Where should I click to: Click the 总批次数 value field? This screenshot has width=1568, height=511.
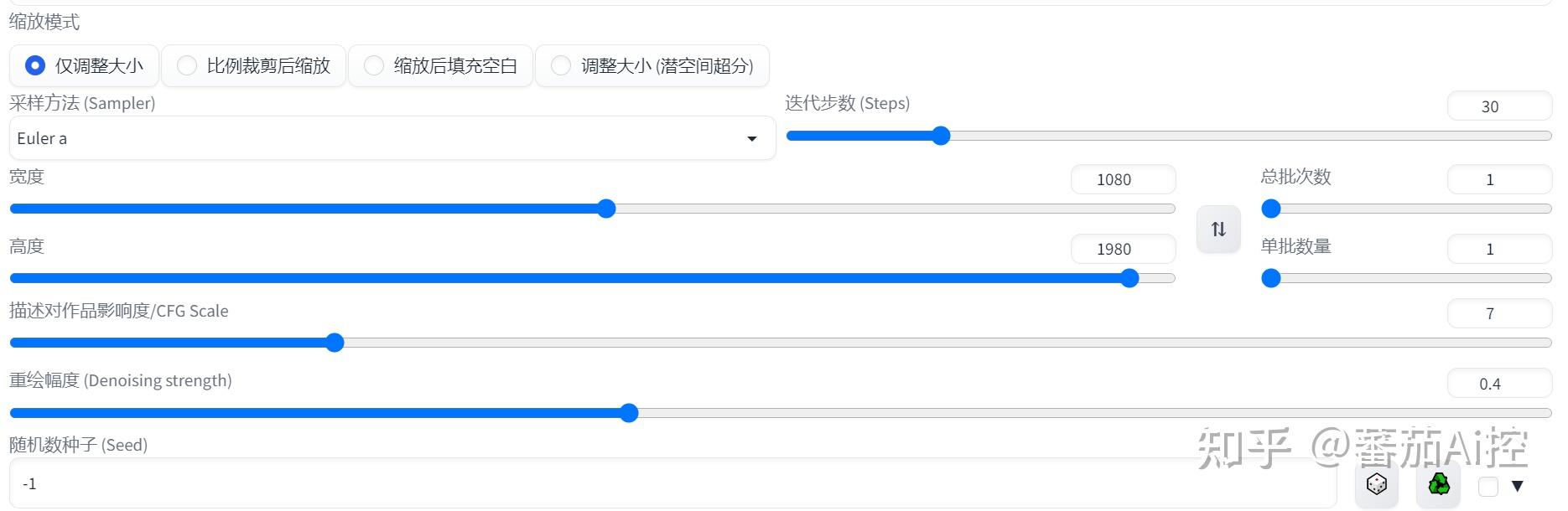[x=1499, y=179]
